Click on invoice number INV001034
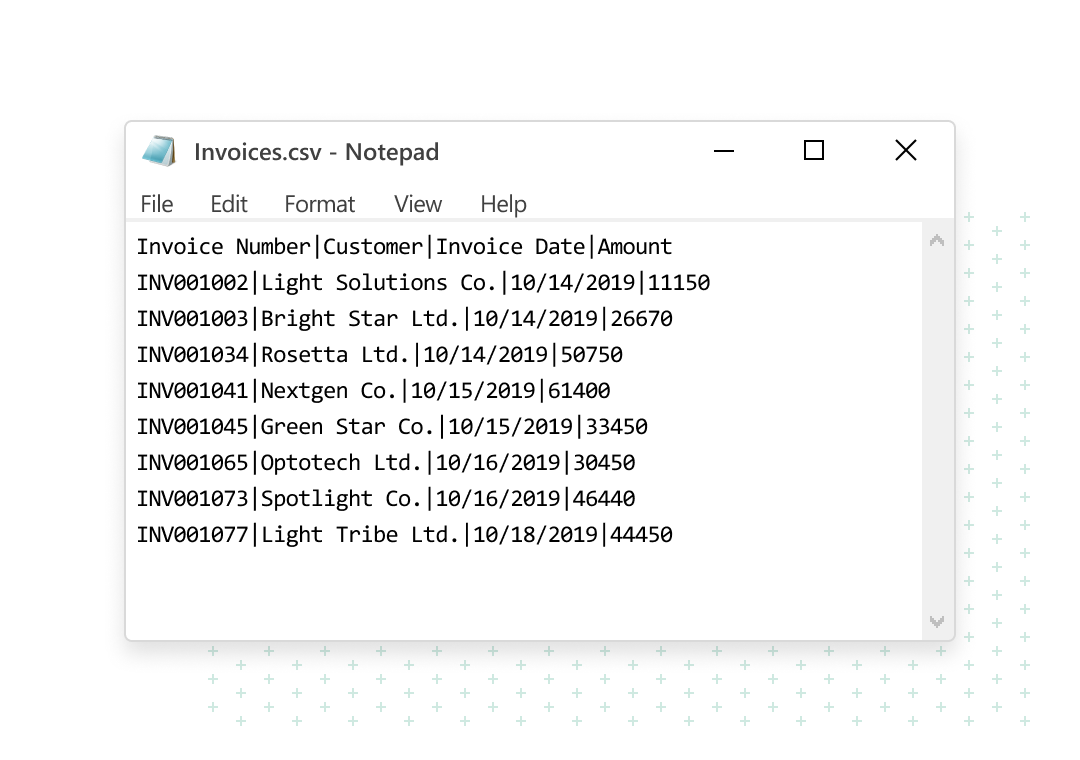This screenshot has height=760, width=1080. (192, 355)
